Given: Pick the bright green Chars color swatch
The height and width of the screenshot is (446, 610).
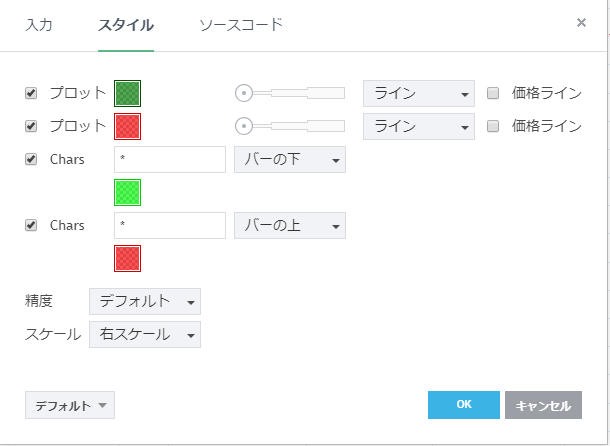Looking at the screenshot, I should click(x=128, y=192).
